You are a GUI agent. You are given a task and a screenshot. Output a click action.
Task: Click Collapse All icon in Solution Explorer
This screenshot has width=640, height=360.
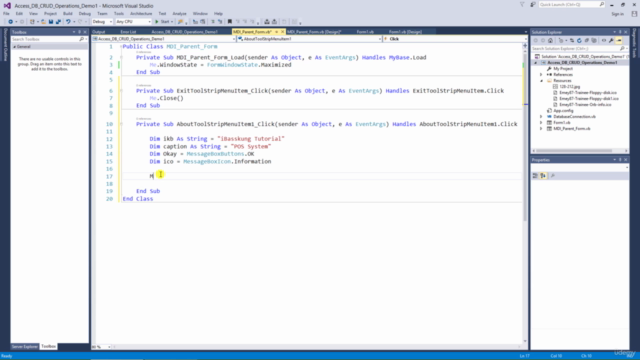coord(587,40)
